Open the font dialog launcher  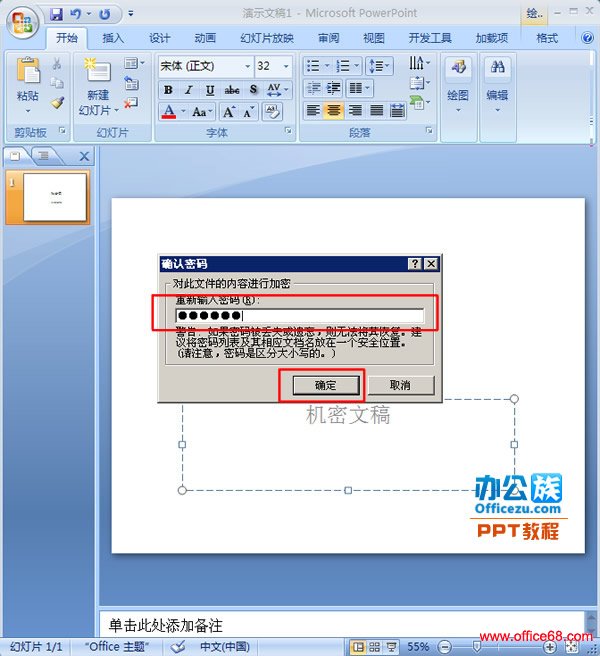(288, 131)
